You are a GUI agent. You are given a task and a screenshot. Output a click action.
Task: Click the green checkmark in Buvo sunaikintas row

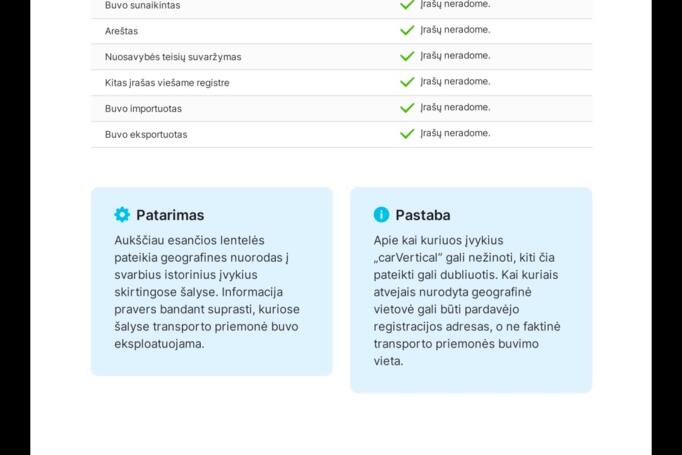407,5
